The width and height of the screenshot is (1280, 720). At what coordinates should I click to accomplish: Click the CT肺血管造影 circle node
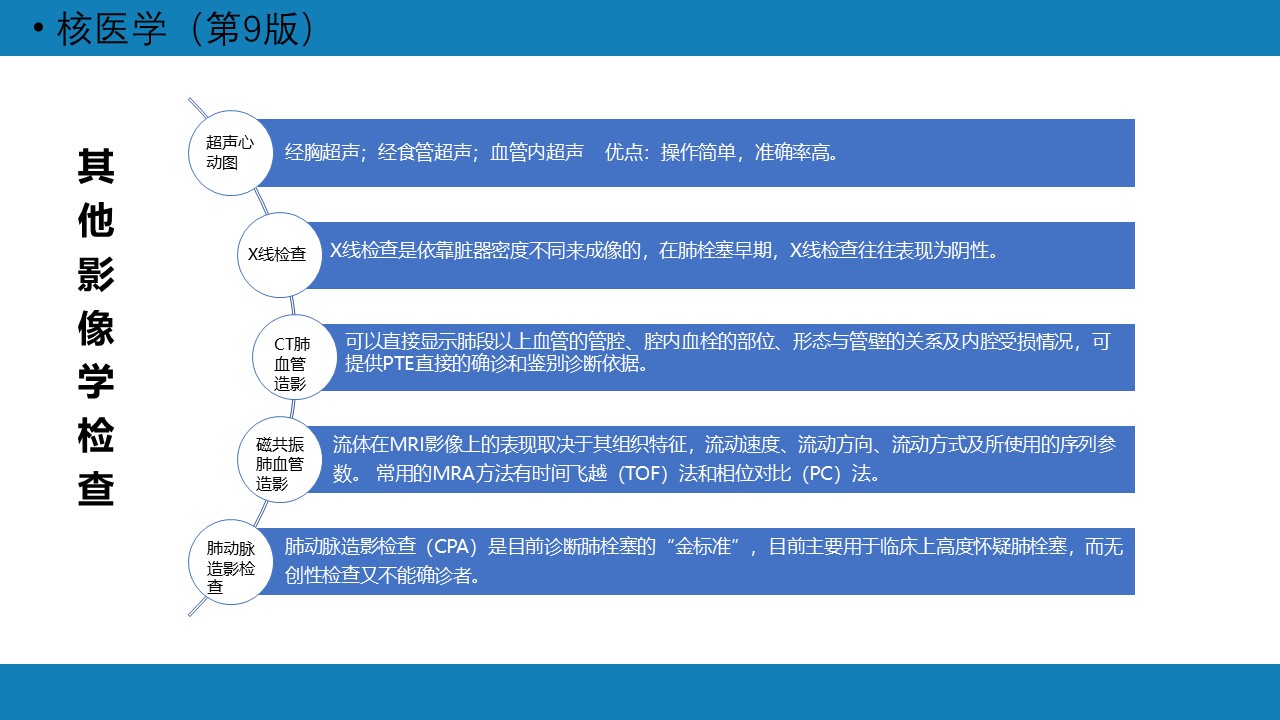point(292,357)
